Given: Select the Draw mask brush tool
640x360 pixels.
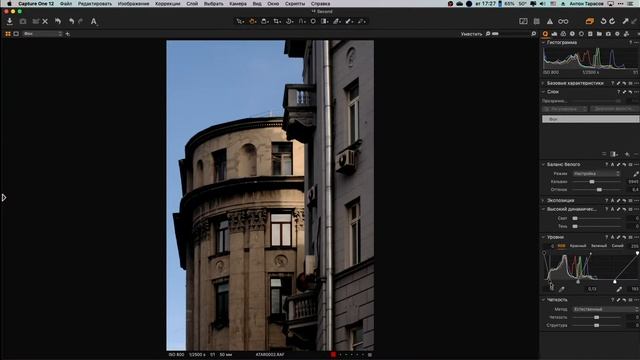Looking at the screenshot, I should coord(349,21).
